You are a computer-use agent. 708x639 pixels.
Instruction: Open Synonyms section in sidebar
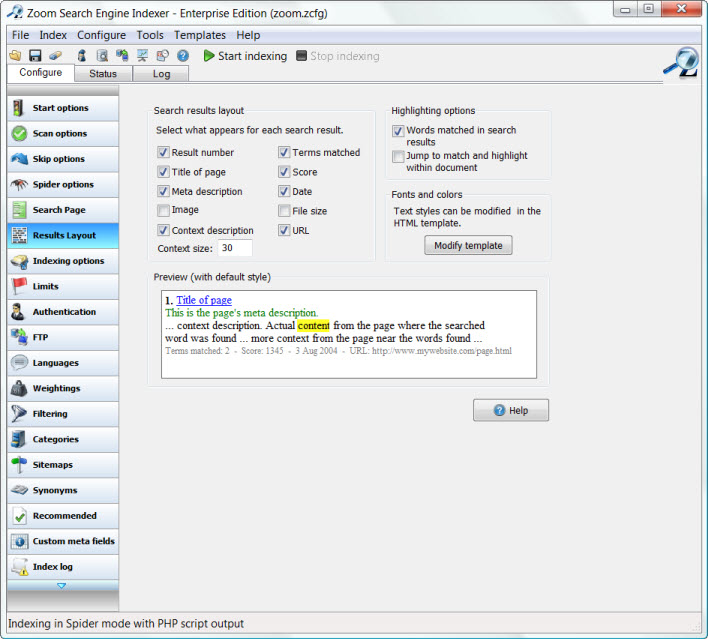coord(63,490)
